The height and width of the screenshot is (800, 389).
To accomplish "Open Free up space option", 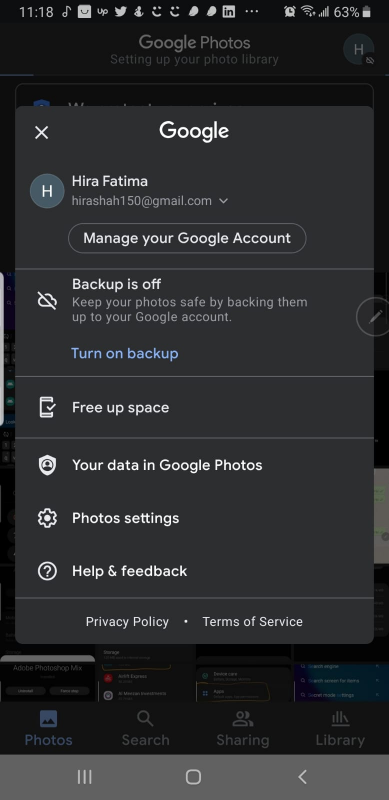I will tap(194, 407).
